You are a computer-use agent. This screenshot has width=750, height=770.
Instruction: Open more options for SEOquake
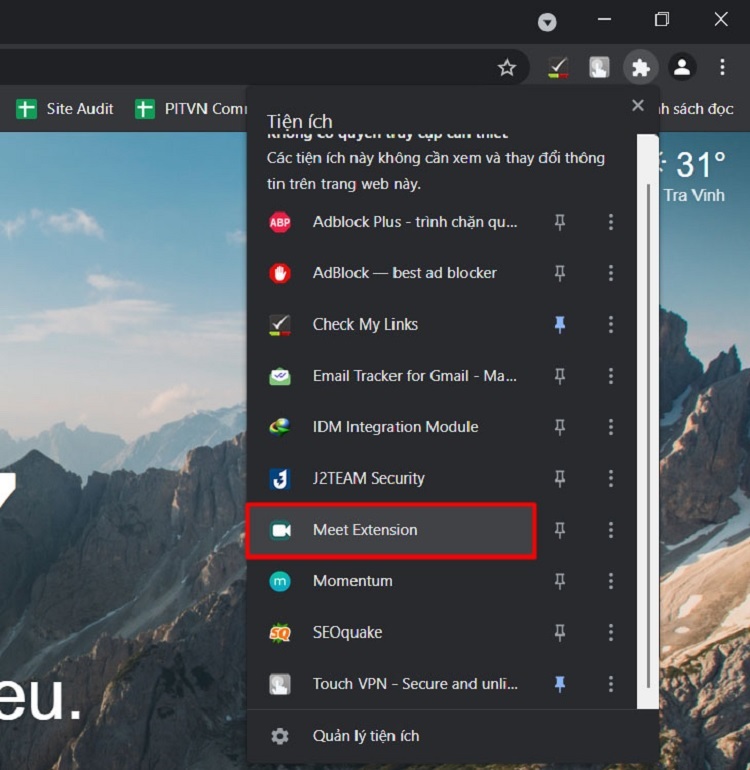tap(611, 633)
